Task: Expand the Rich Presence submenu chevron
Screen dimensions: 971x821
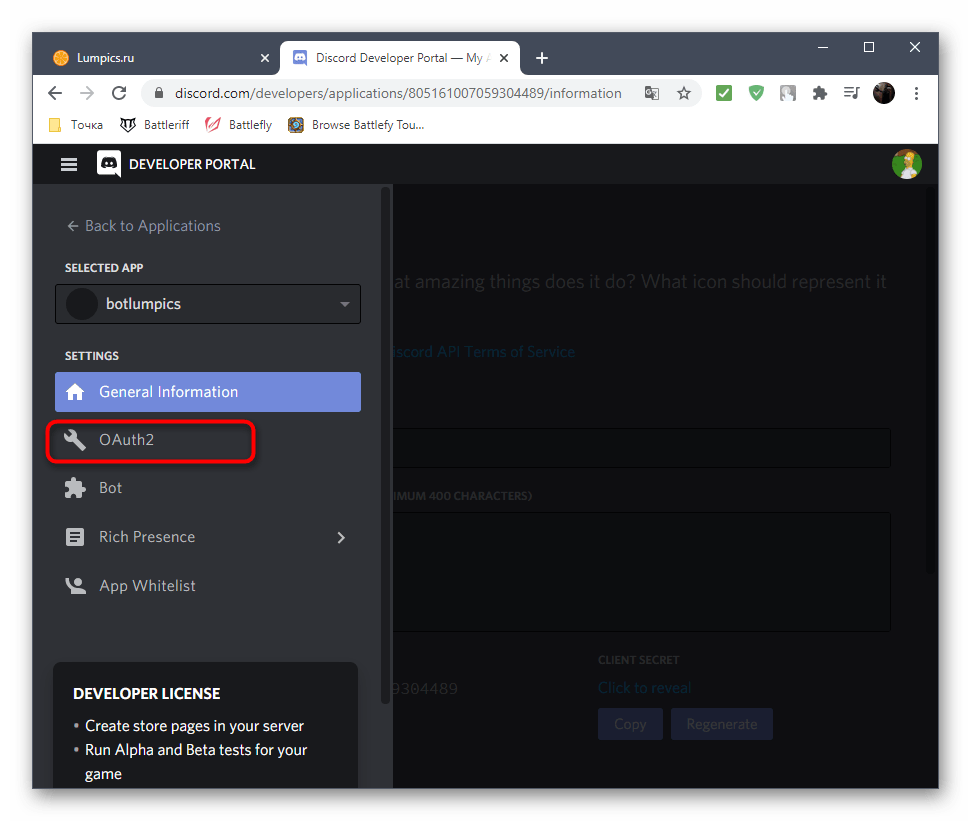Action: tap(341, 537)
